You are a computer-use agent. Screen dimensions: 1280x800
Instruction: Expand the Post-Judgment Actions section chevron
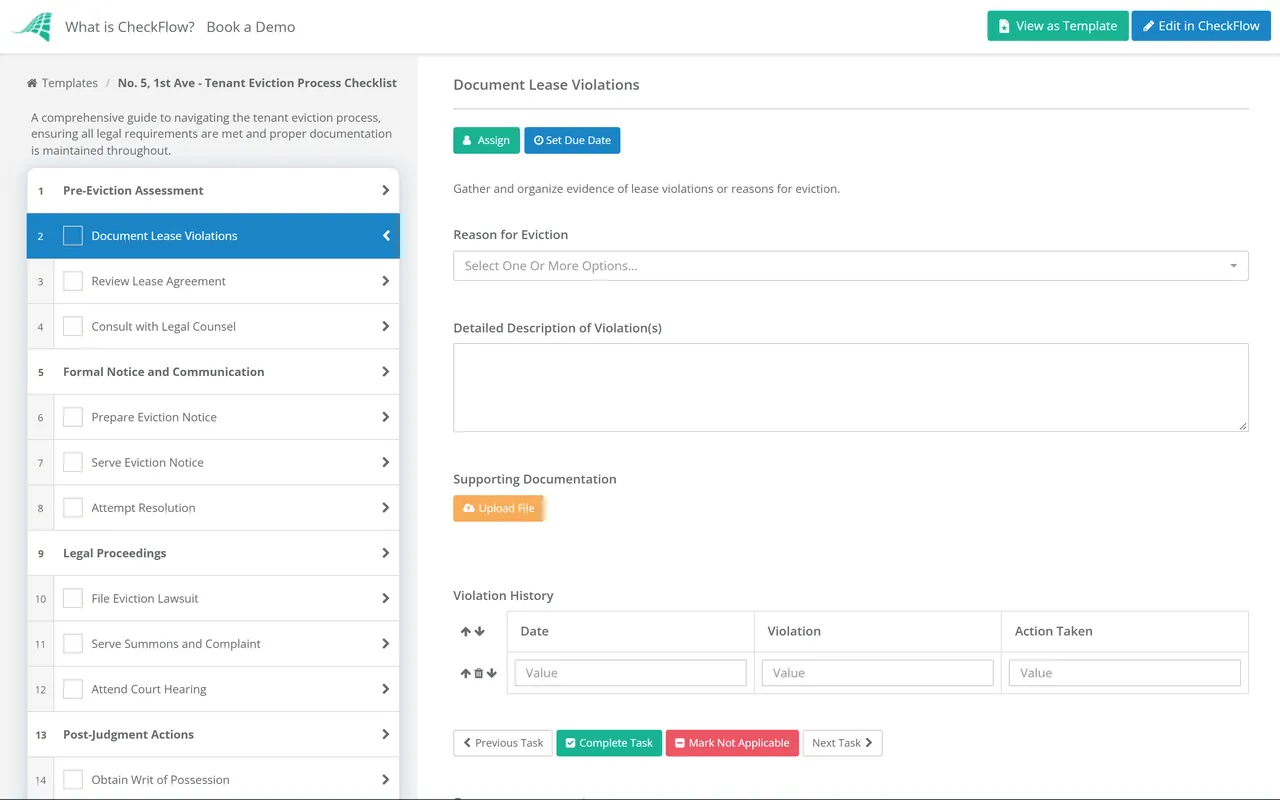386,734
